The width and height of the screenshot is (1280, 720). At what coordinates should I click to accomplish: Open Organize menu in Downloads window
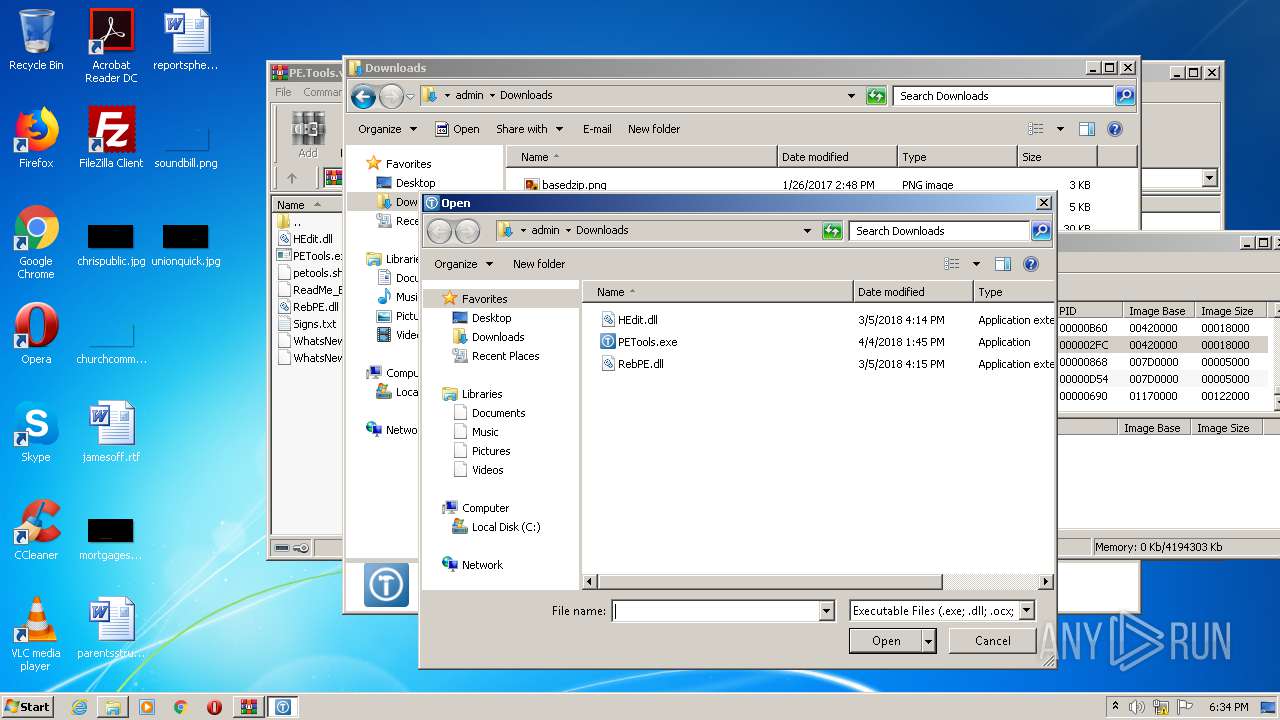point(387,129)
